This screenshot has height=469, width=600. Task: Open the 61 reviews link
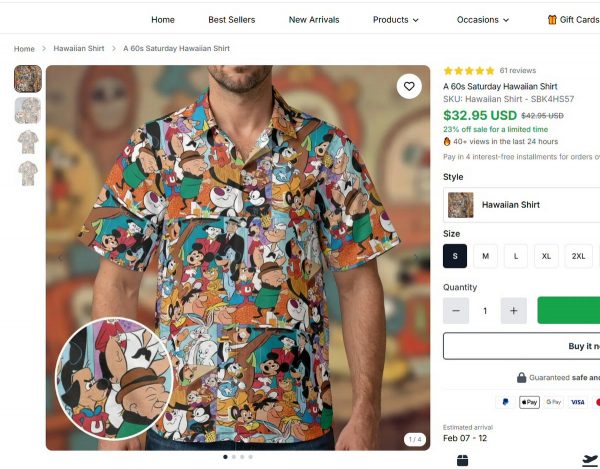pyautogui.click(x=518, y=71)
